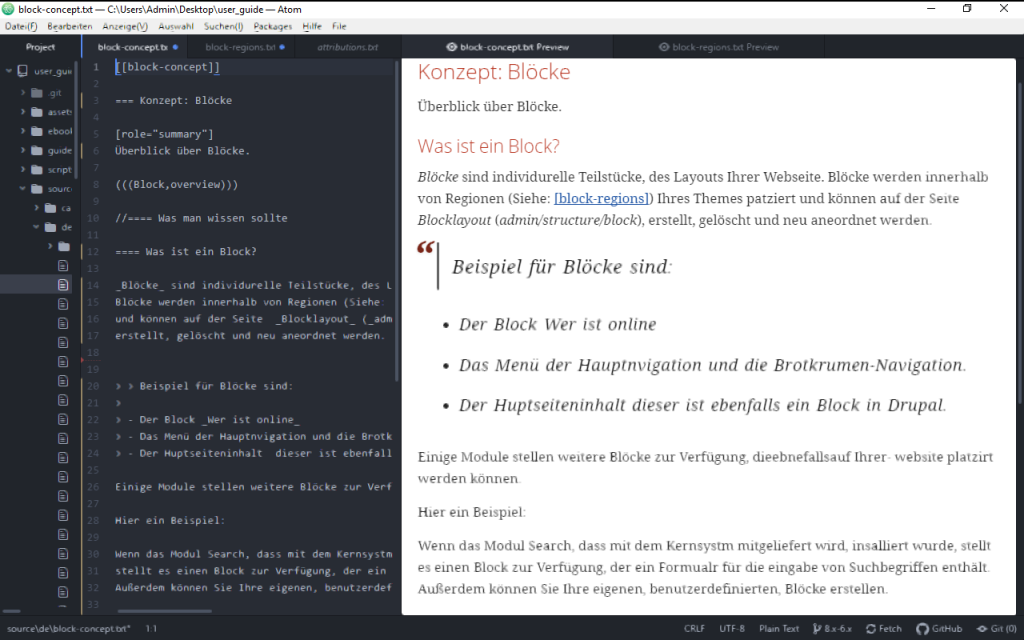Image resolution: width=1024 pixels, height=640 pixels.
Task: Click the Plain Text grammar selector
Action: point(780,629)
